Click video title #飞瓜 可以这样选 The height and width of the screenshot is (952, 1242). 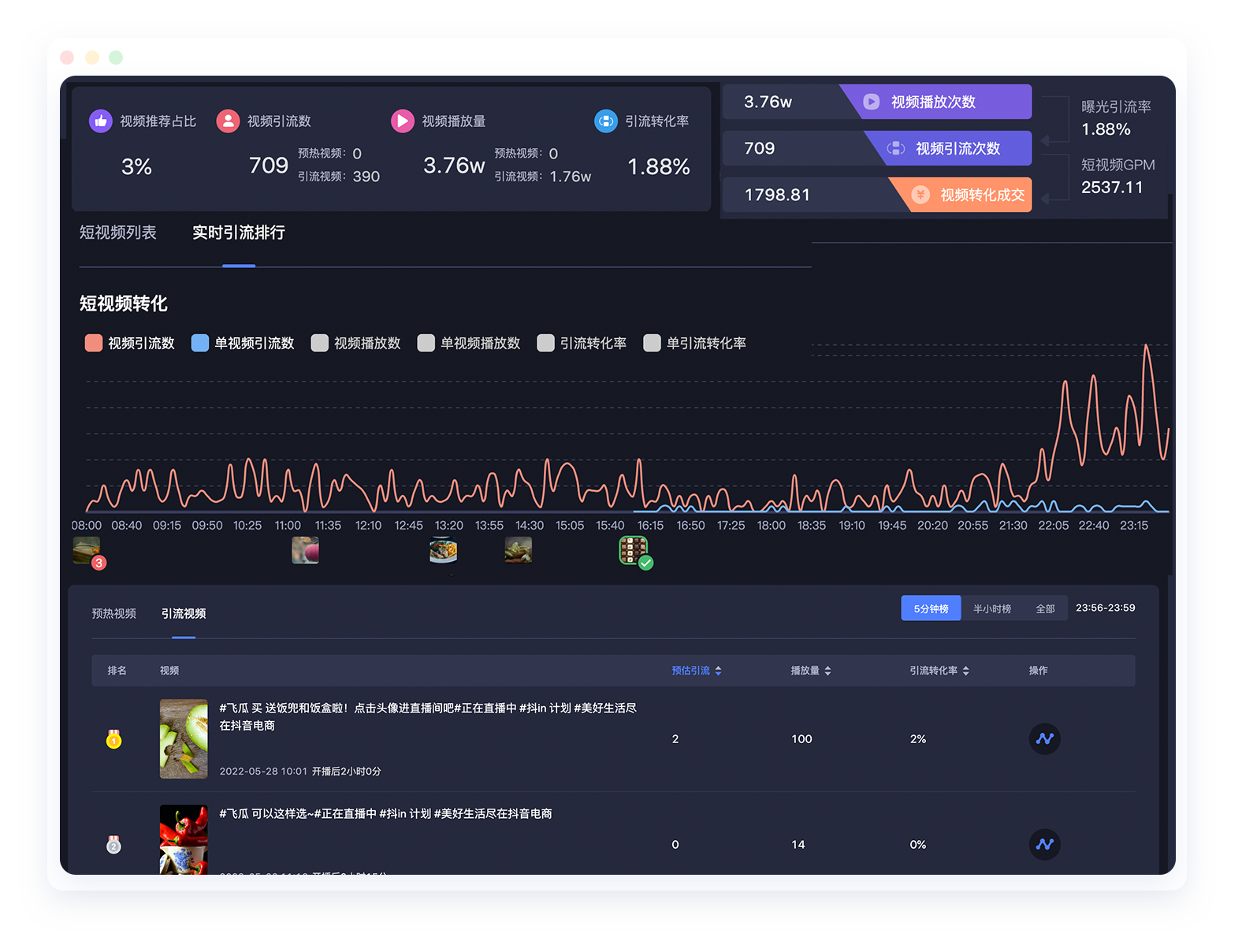385,813
